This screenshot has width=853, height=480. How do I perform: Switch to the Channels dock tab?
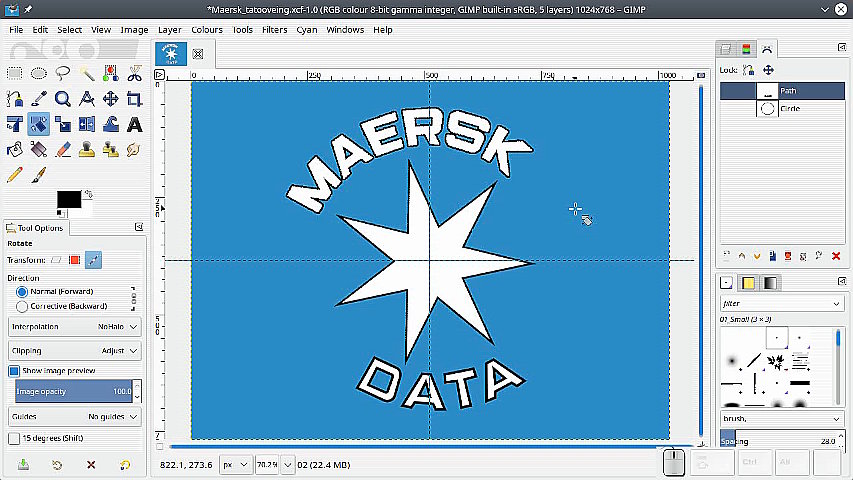click(x=746, y=49)
